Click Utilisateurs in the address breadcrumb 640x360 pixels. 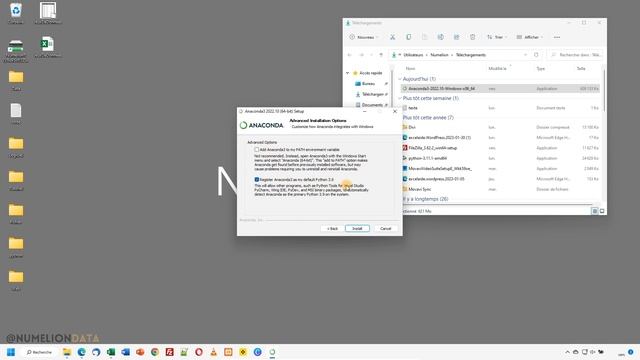(413, 55)
